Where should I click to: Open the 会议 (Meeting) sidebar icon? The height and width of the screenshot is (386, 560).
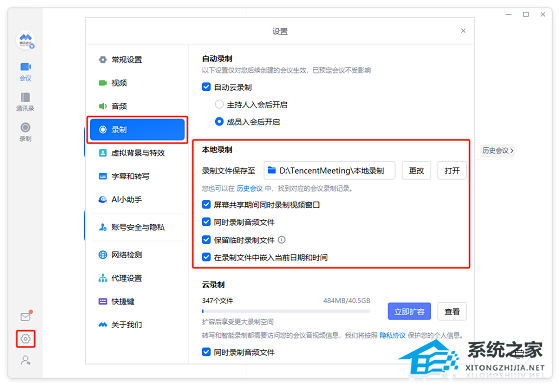tap(25, 71)
